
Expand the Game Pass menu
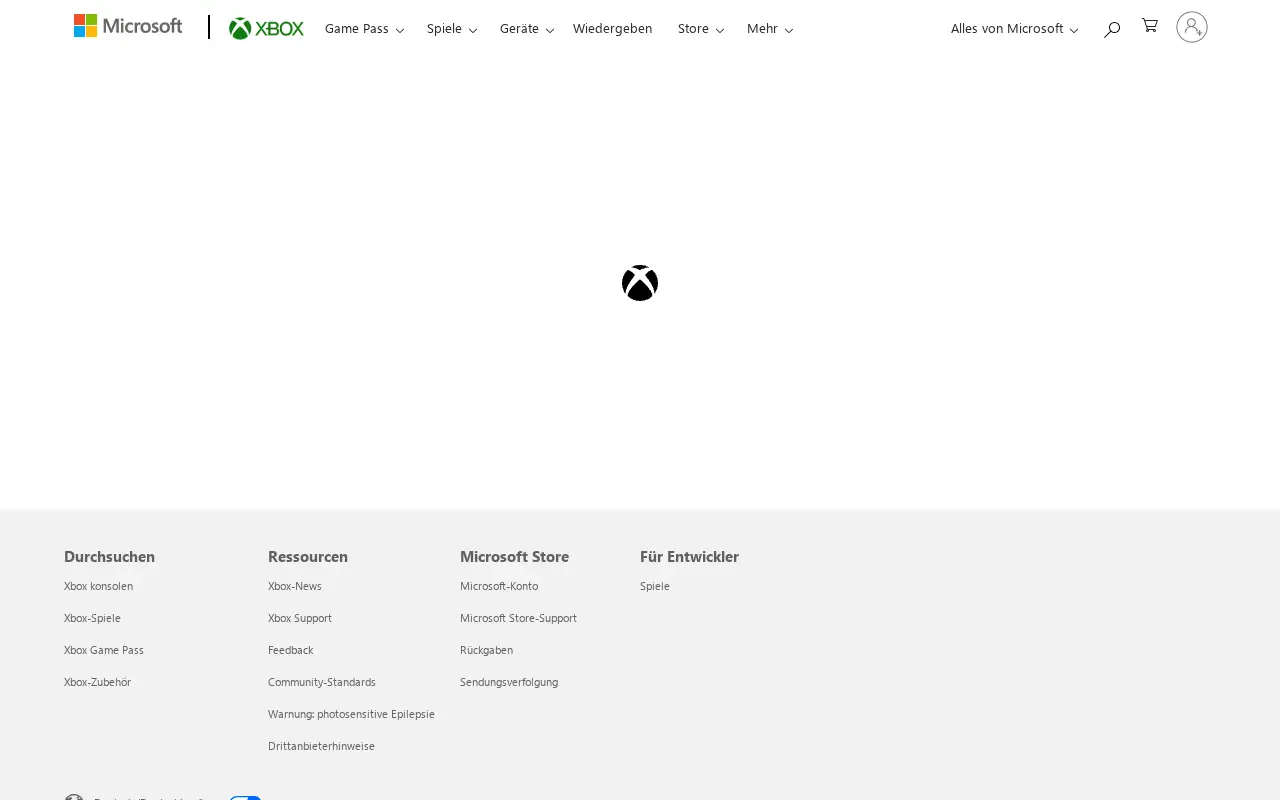(x=364, y=29)
